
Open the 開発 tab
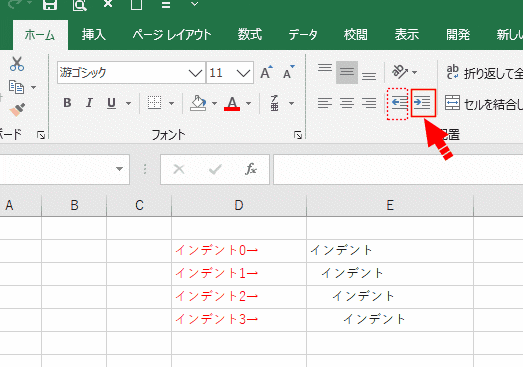point(458,35)
